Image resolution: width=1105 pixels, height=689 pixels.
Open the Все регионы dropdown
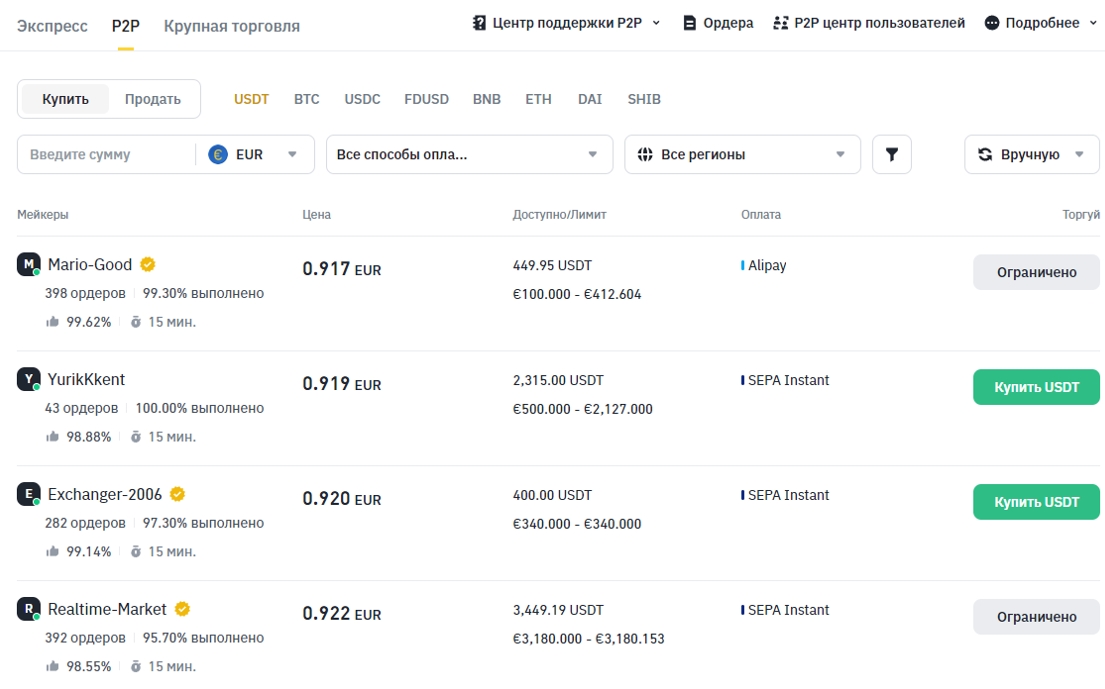pos(742,154)
